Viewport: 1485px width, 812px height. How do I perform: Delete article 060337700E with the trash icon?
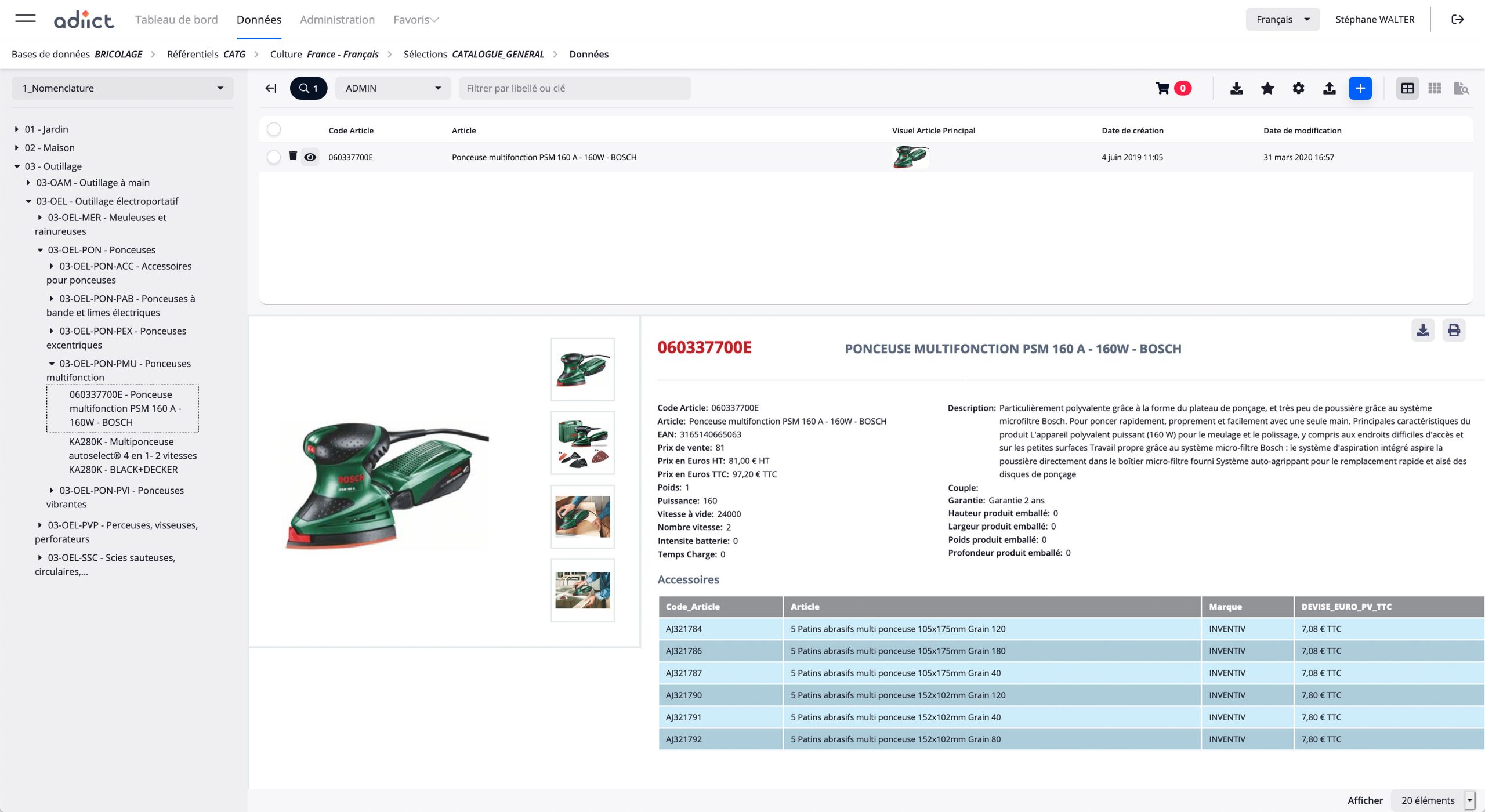pos(293,156)
